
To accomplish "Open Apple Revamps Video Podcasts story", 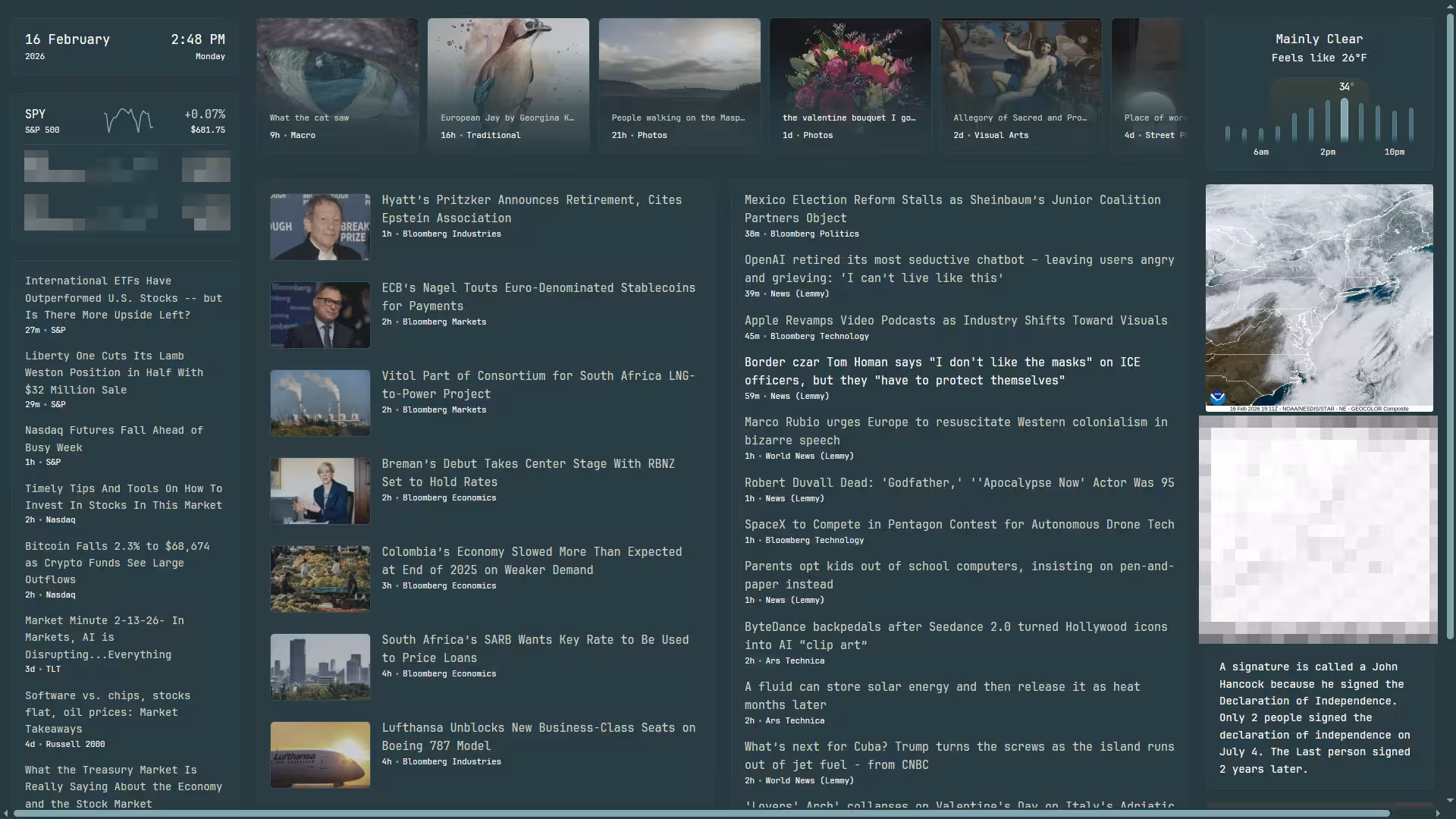I will click(x=955, y=321).
